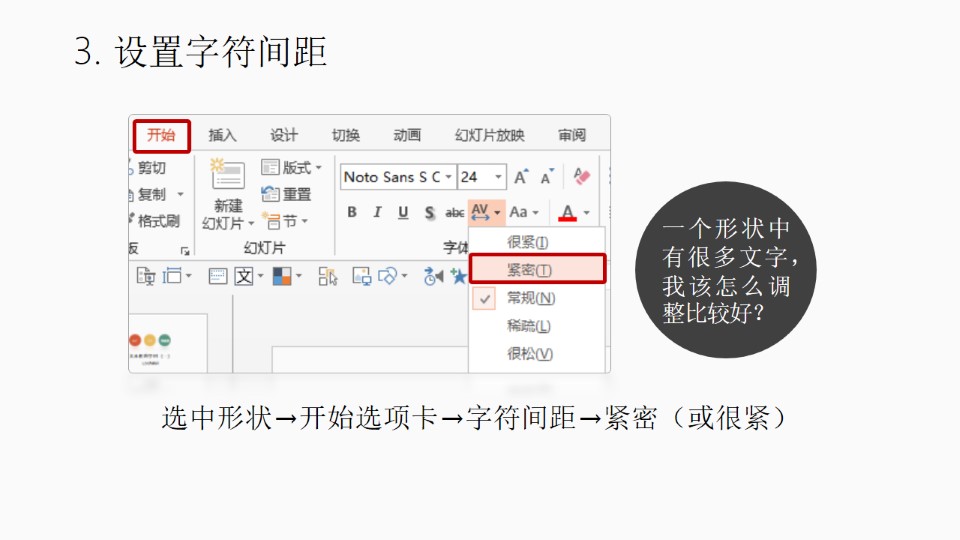Choose 很紧(I) character spacing
Screen dimensions: 960x540
[x=527, y=242]
